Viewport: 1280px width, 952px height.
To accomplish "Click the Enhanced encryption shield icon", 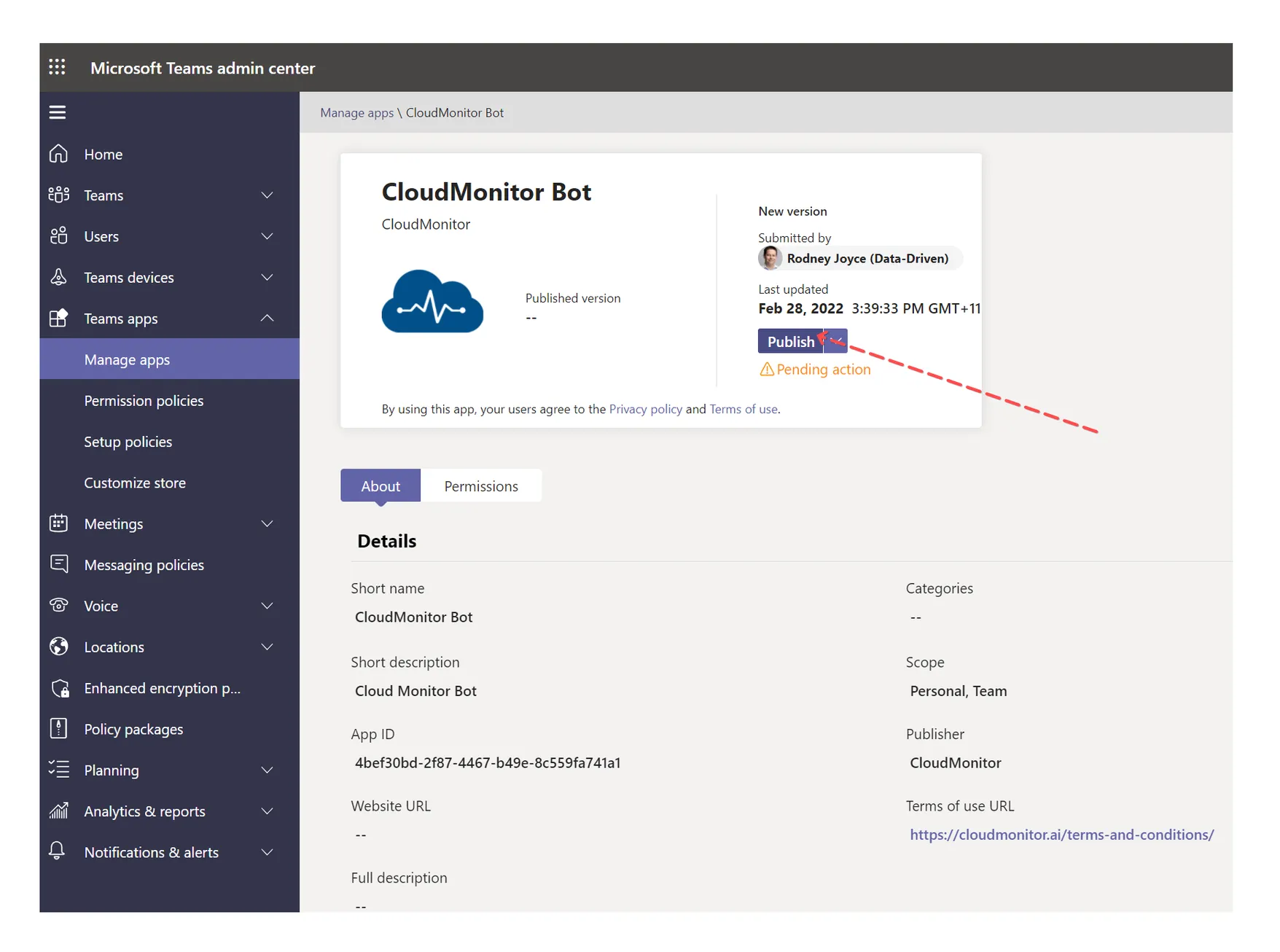I will point(60,688).
